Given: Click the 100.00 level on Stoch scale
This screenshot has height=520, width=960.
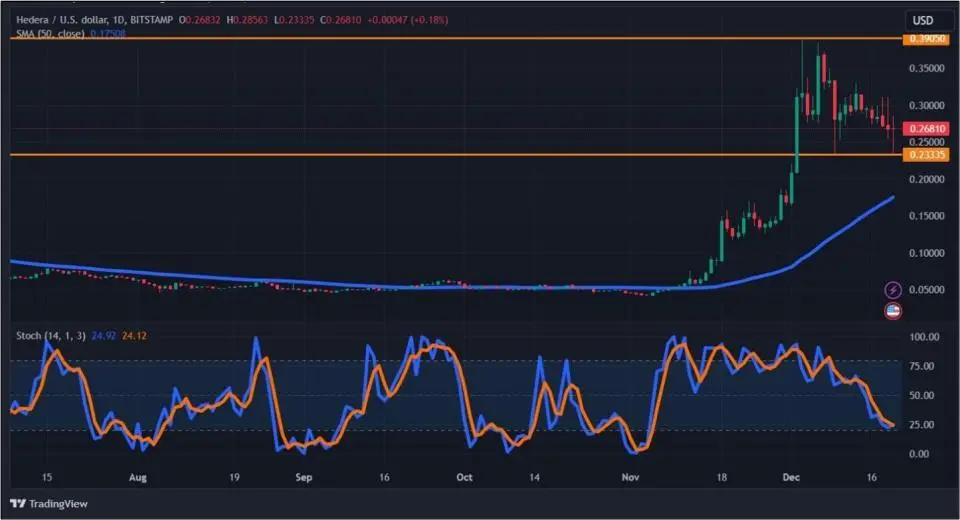Looking at the screenshot, I should [x=922, y=337].
